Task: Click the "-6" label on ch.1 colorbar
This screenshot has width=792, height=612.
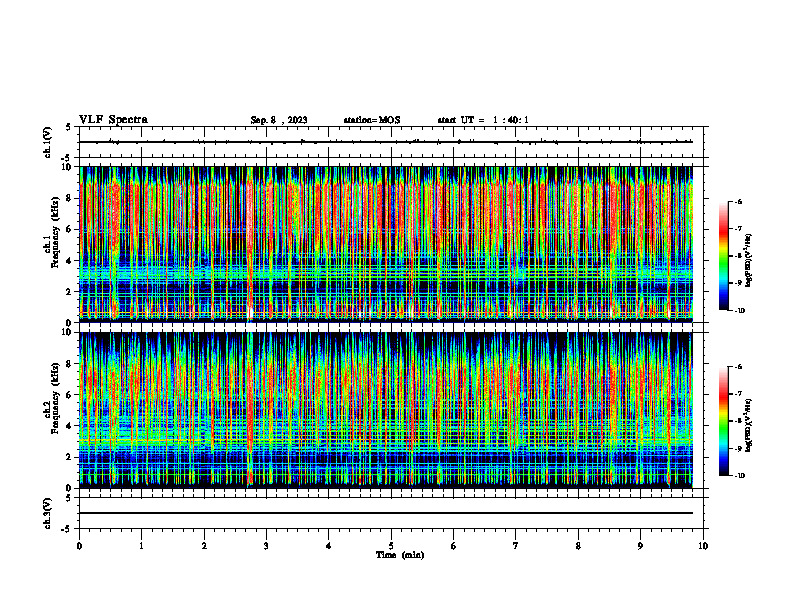Action: click(738, 202)
